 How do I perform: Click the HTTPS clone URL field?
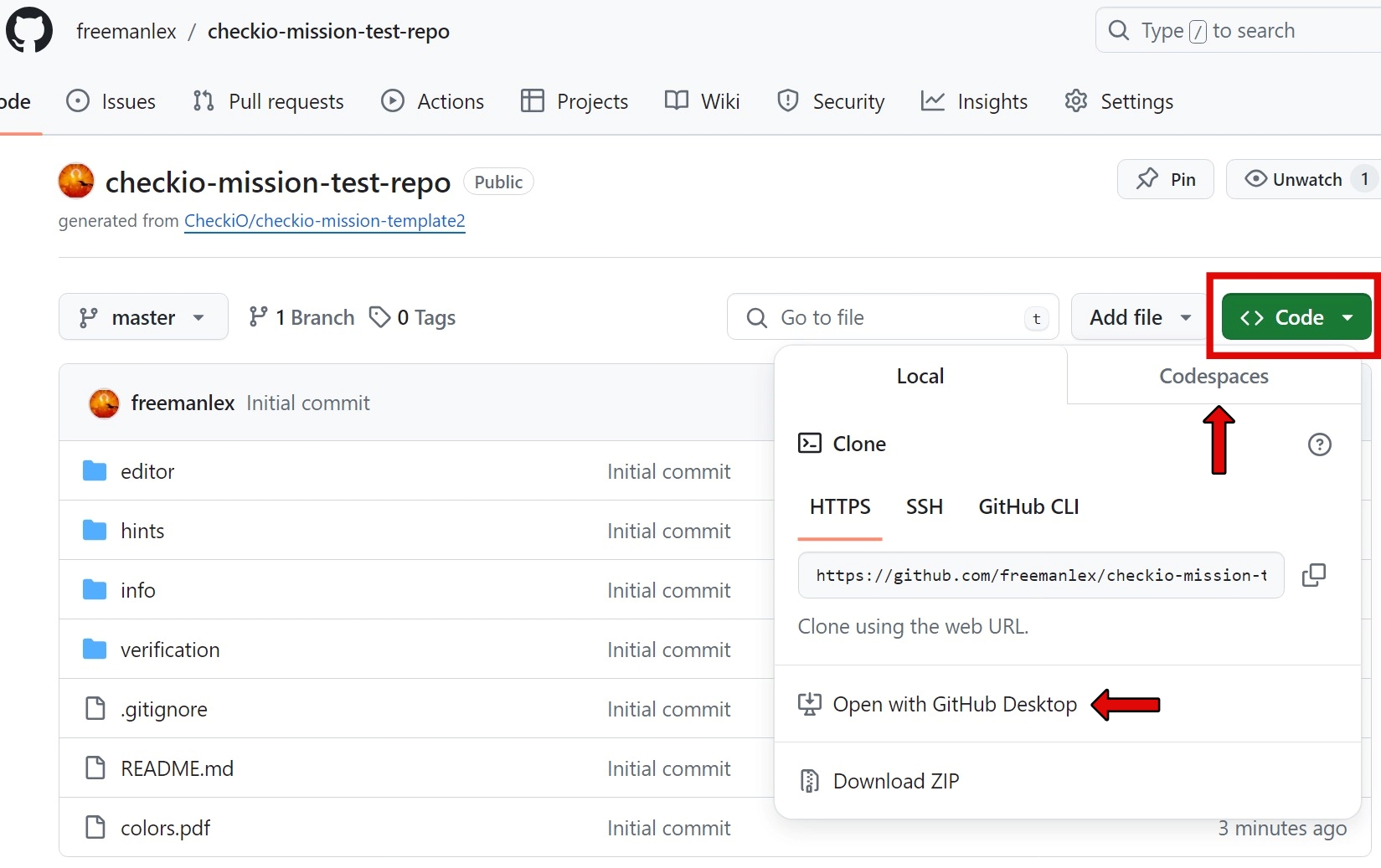[1041, 575]
